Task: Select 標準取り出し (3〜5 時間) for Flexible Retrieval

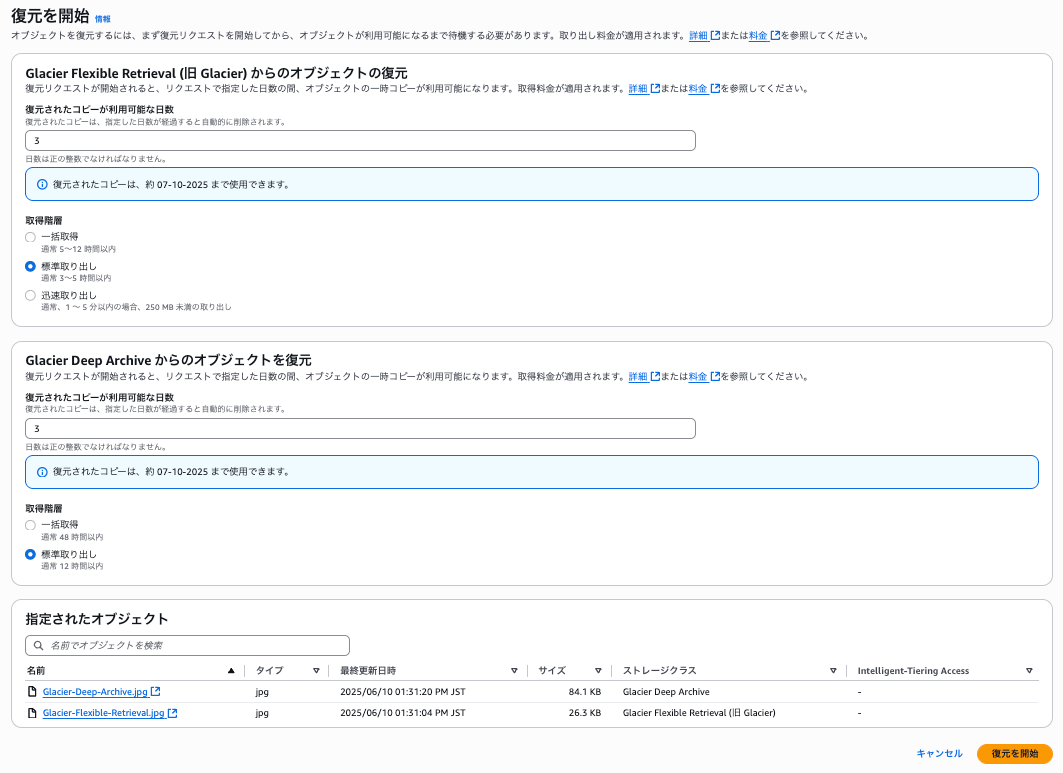Action: (x=31, y=266)
